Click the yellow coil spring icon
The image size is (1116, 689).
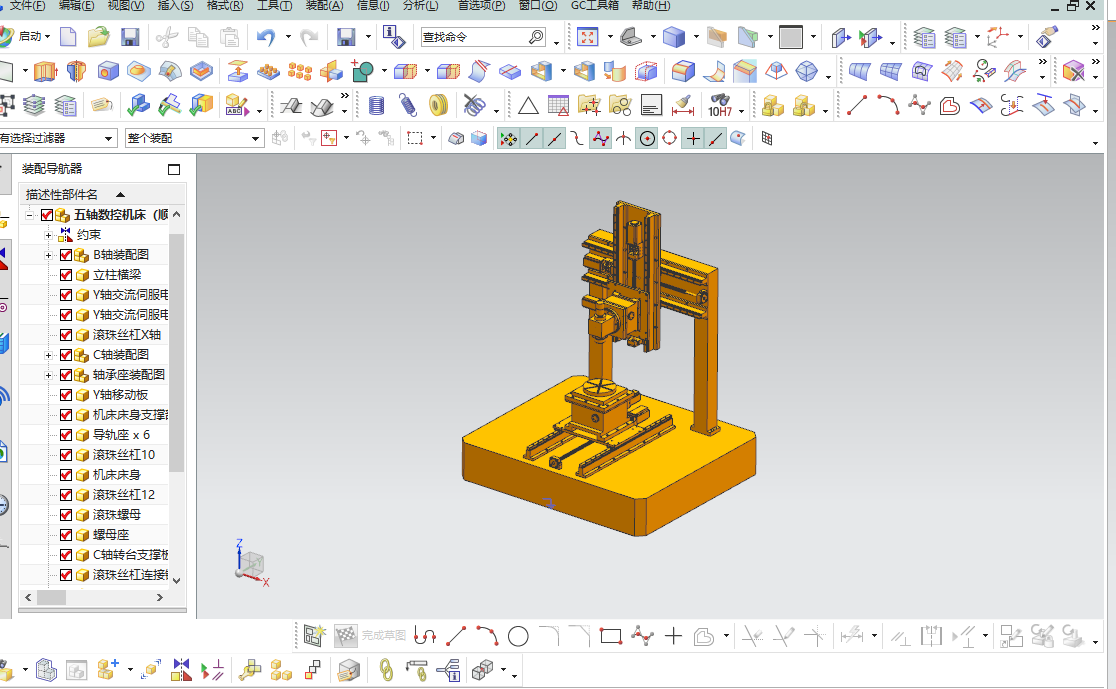[x=438, y=105]
